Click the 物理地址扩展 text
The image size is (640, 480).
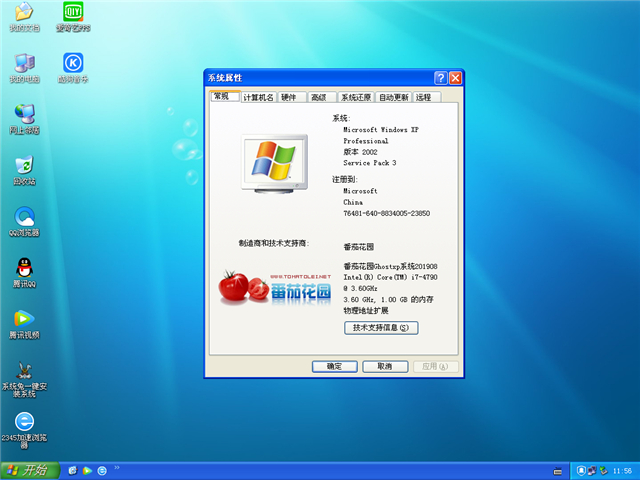point(366,311)
